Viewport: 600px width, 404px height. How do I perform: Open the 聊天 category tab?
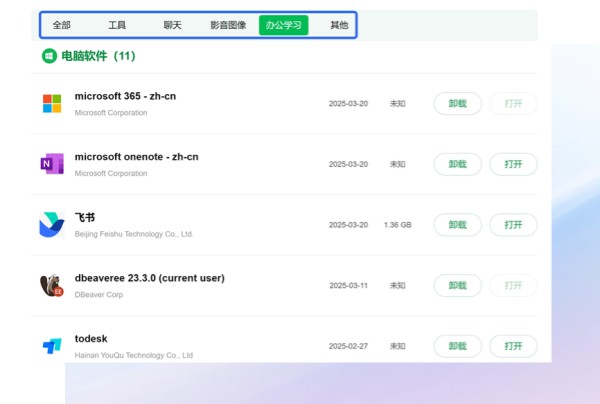click(172, 25)
